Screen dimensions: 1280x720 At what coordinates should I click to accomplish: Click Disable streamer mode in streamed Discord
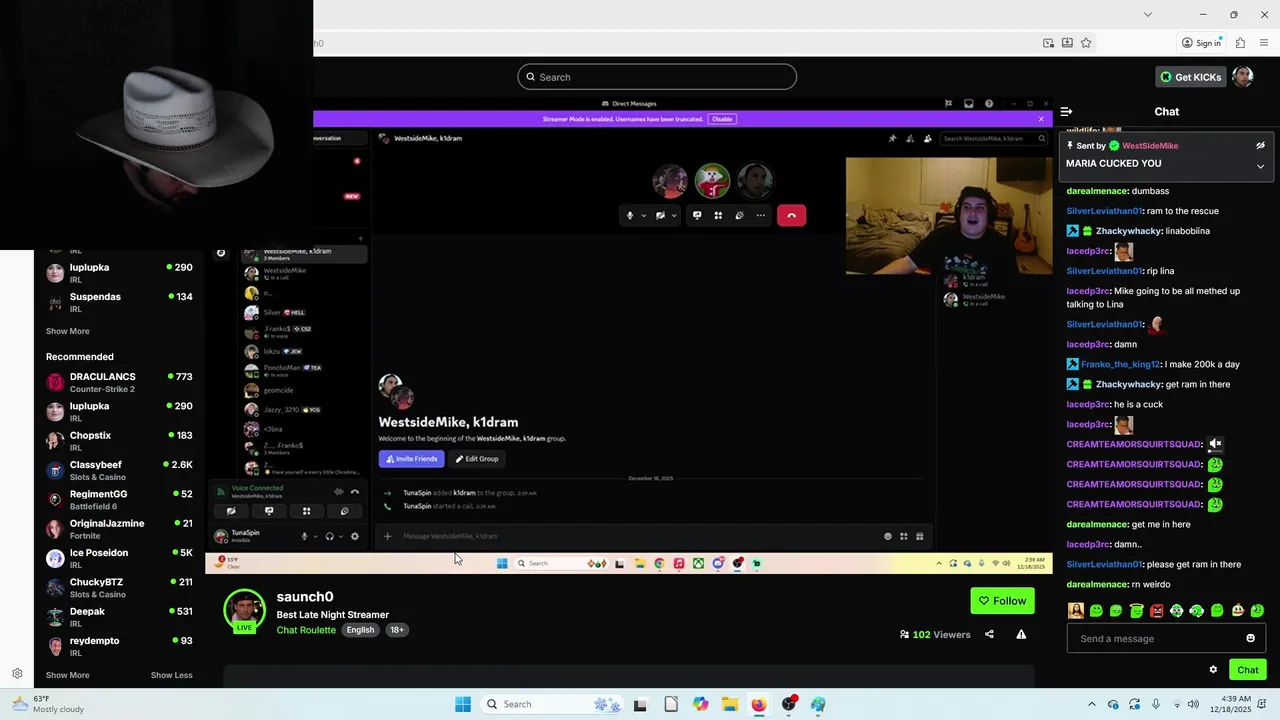click(722, 119)
